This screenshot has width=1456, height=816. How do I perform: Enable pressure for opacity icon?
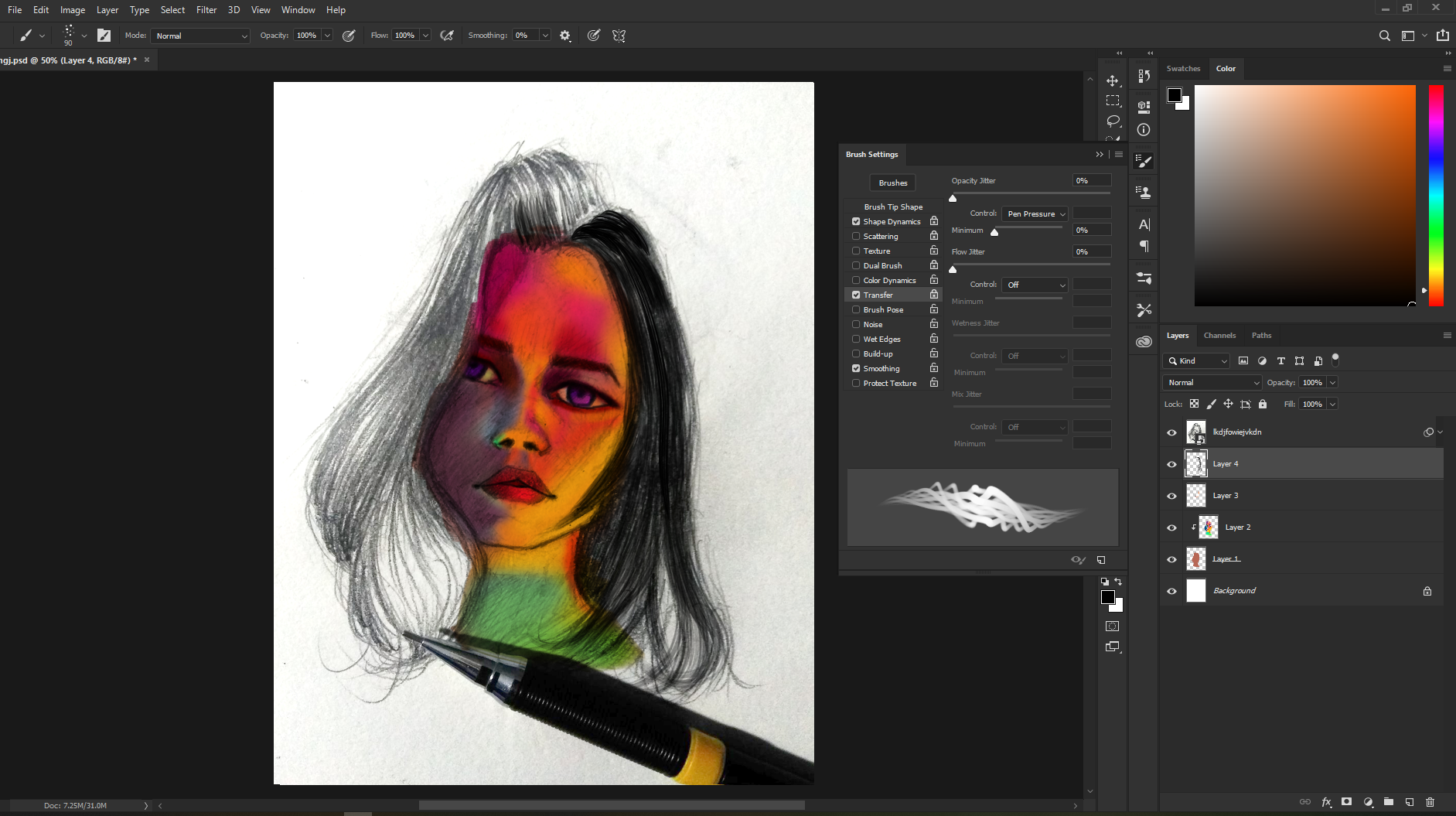tap(349, 36)
